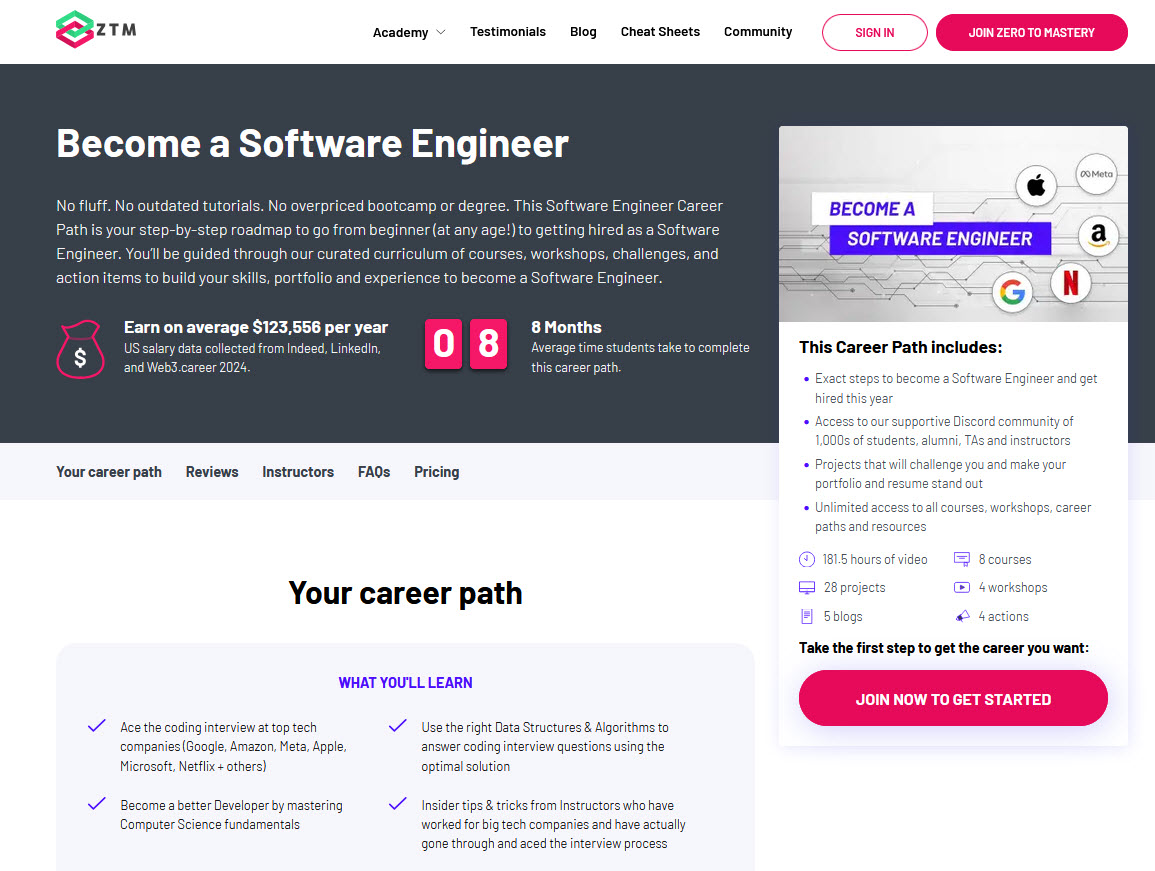Click the 4 actions text
1155x871 pixels.
coord(1003,616)
